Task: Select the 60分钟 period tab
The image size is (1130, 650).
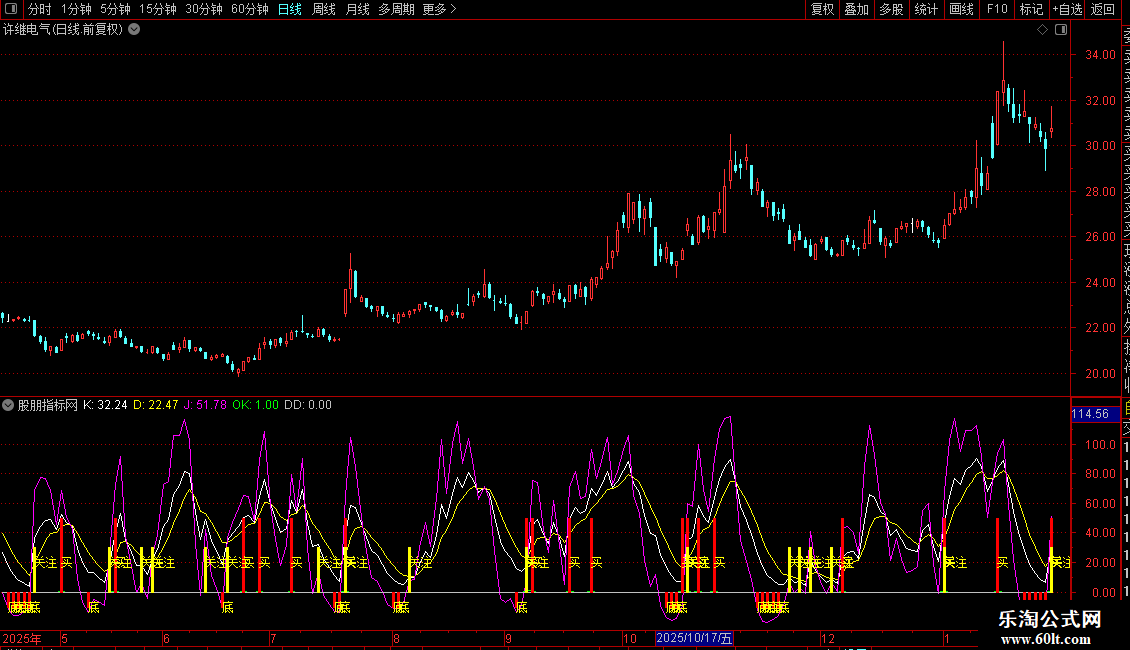Action: [249, 10]
